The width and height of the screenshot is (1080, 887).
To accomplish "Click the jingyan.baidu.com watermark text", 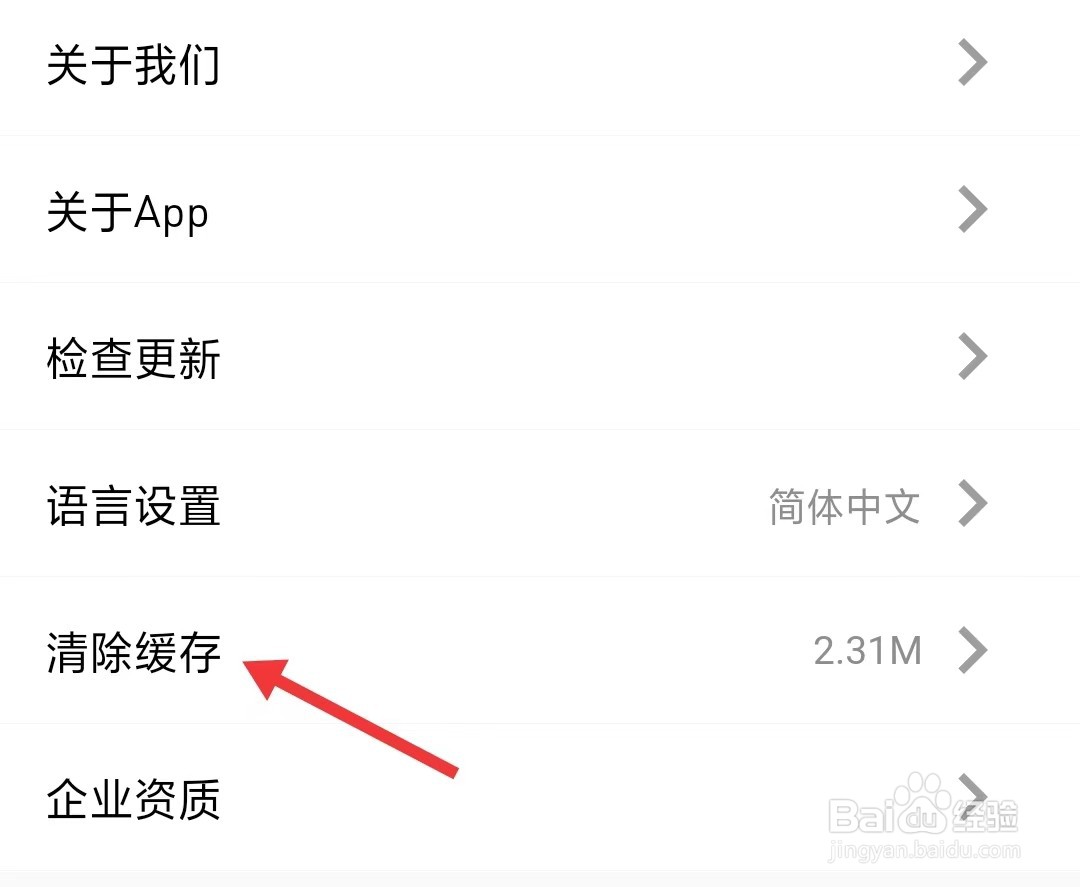I will pyautogui.click(x=924, y=851).
